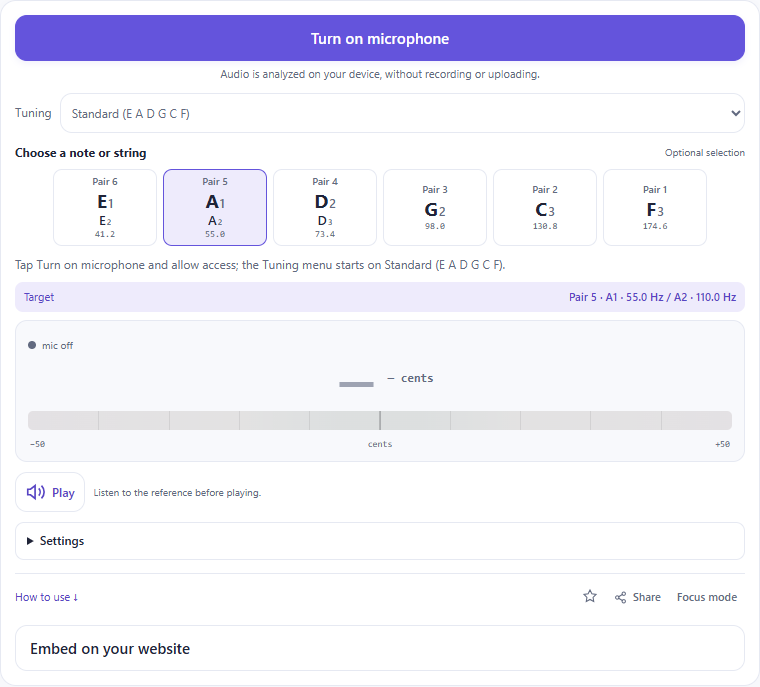Click the audio privacy notice text
The height and width of the screenshot is (687, 760).
click(380, 74)
